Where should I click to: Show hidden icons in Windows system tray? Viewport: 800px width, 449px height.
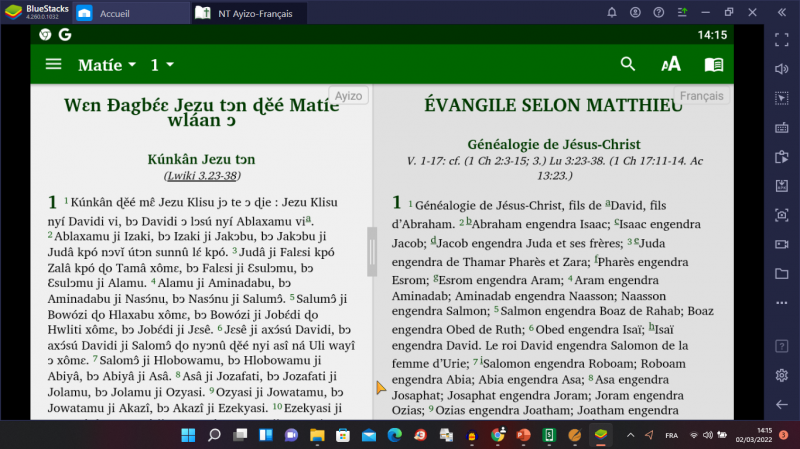[630, 435]
